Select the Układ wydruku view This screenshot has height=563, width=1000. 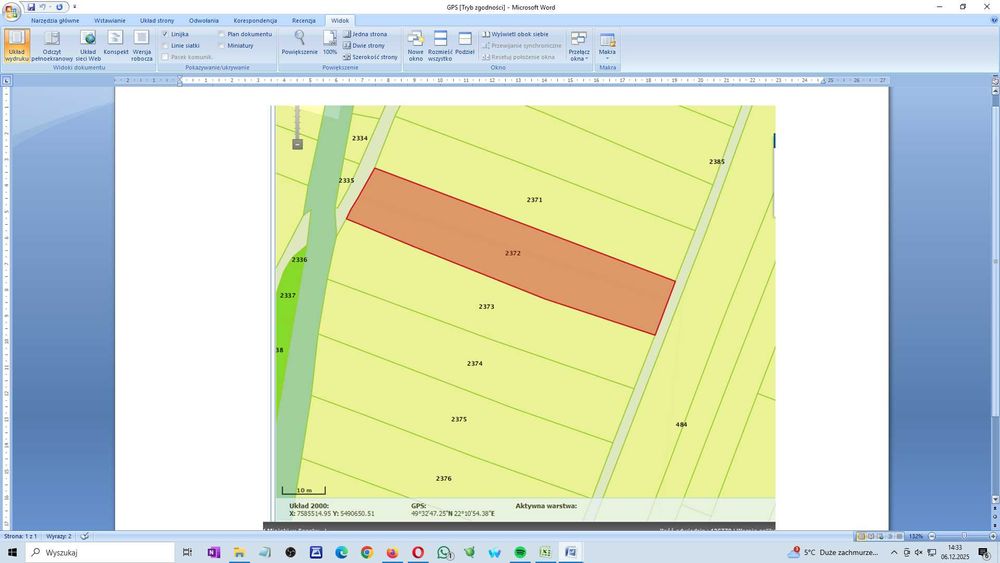point(17,45)
